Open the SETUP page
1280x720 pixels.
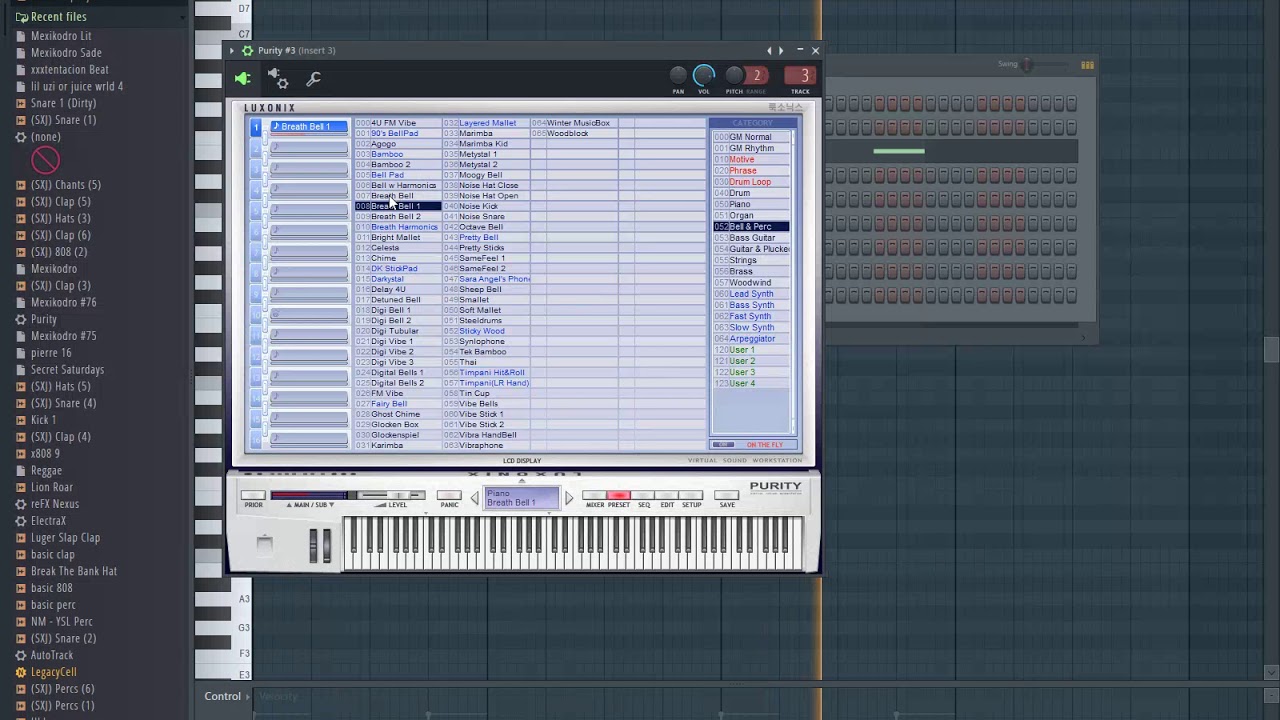click(691, 496)
